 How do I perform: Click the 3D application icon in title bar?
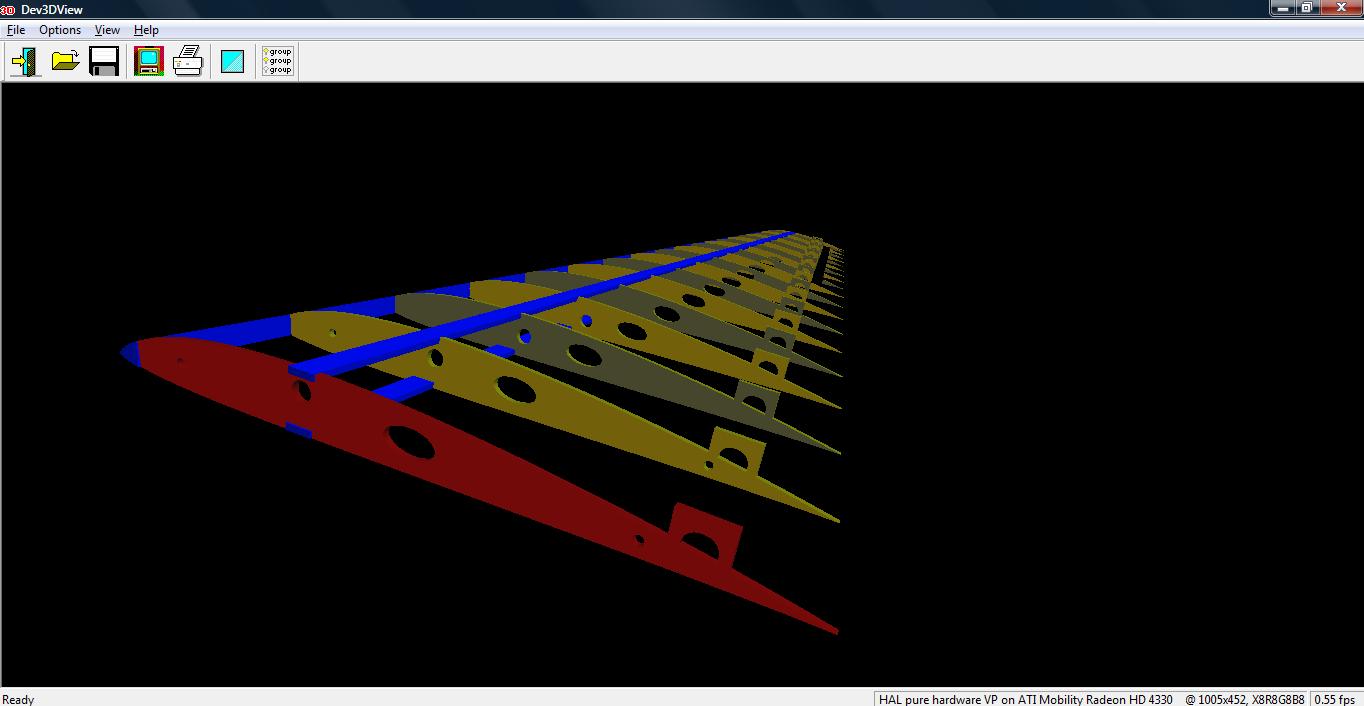[8, 9]
